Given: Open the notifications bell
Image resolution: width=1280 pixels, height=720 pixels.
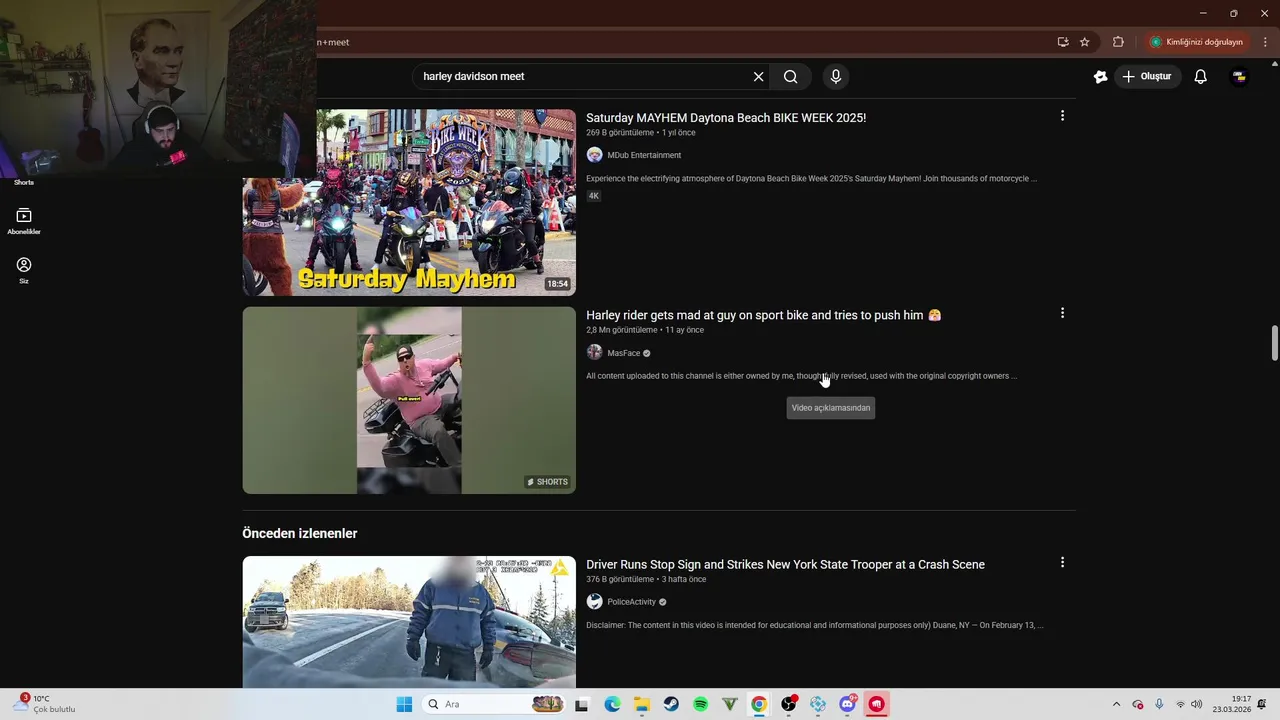Looking at the screenshot, I should (x=1201, y=77).
